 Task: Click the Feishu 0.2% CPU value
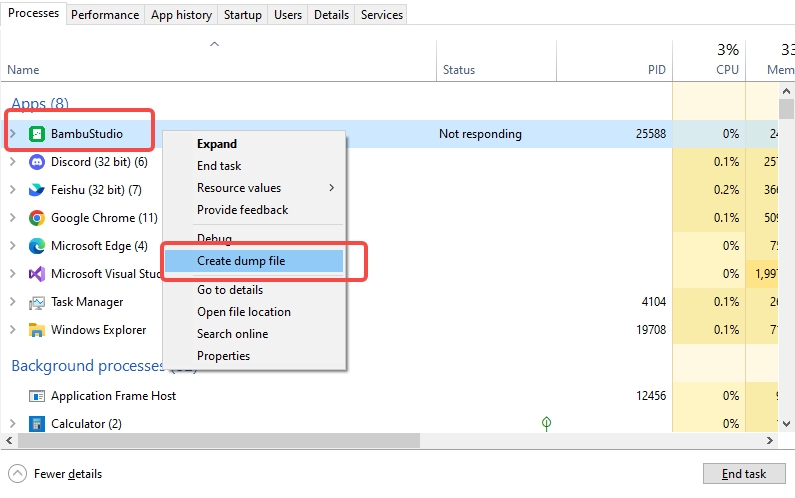tap(727, 190)
